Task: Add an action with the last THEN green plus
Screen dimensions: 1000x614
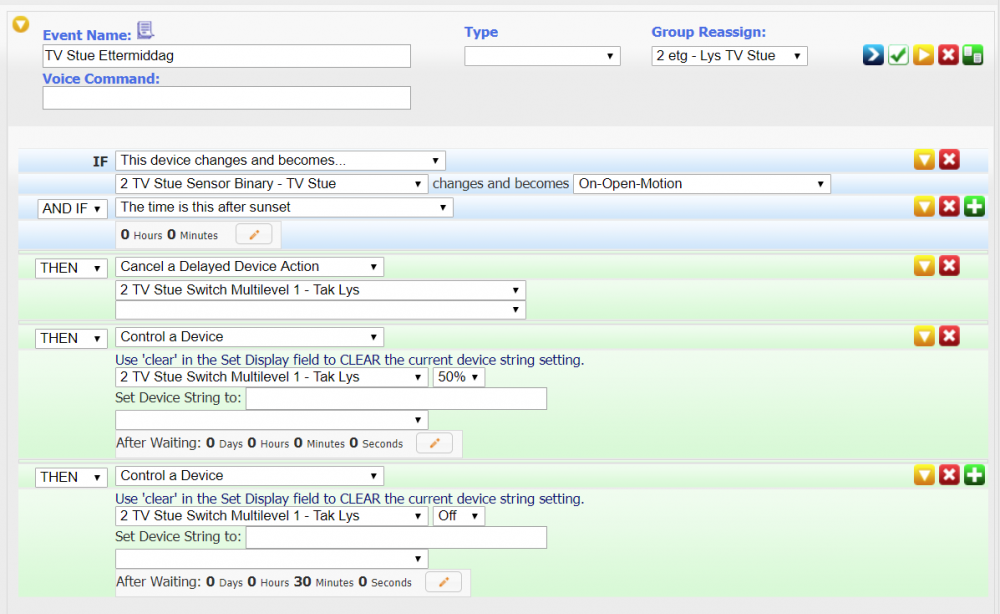Action: [974, 475]
